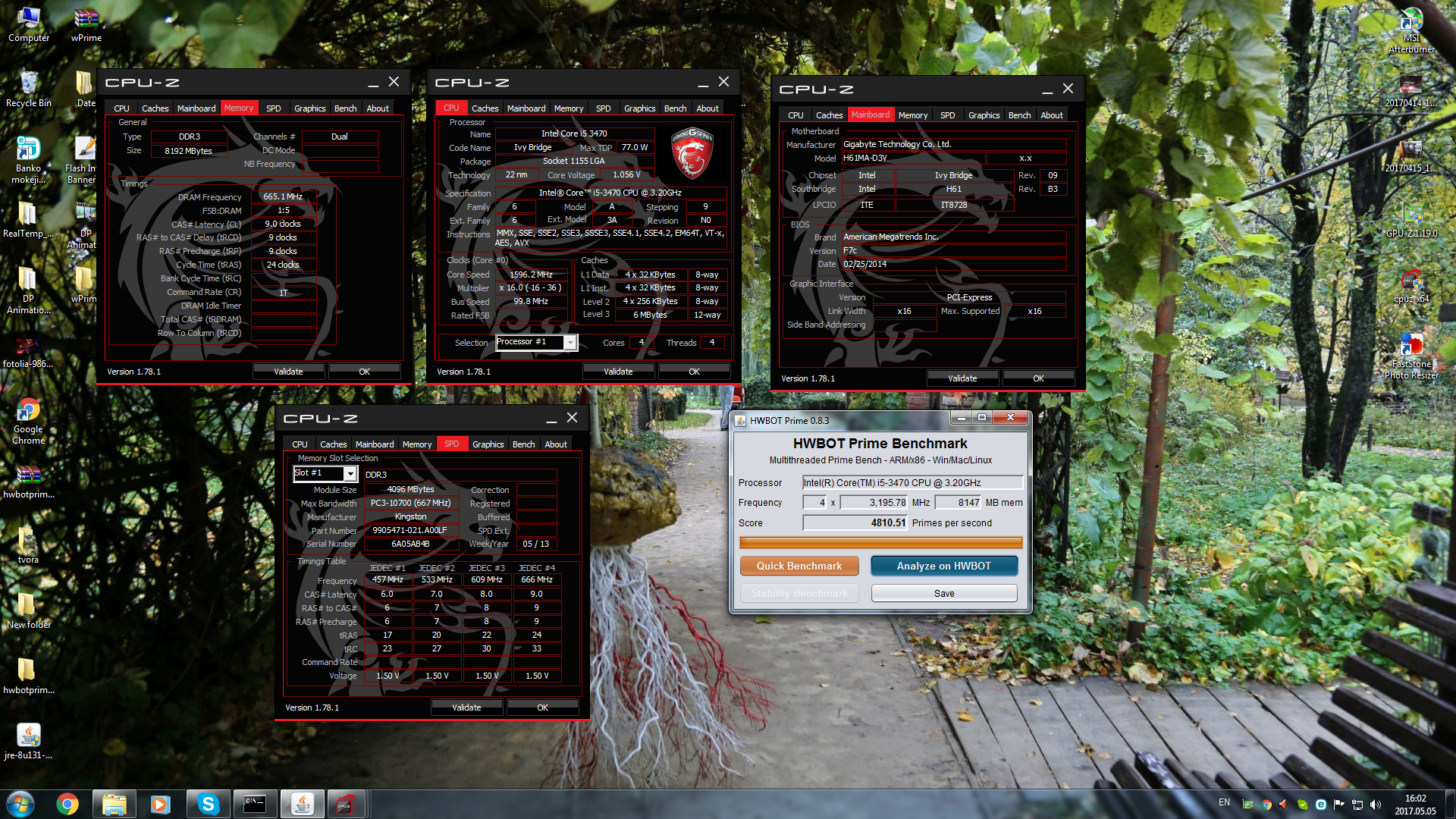Open the Action Center flag tray icon
This screenshot has width=1456, height=819.
tap(1338, 805)
